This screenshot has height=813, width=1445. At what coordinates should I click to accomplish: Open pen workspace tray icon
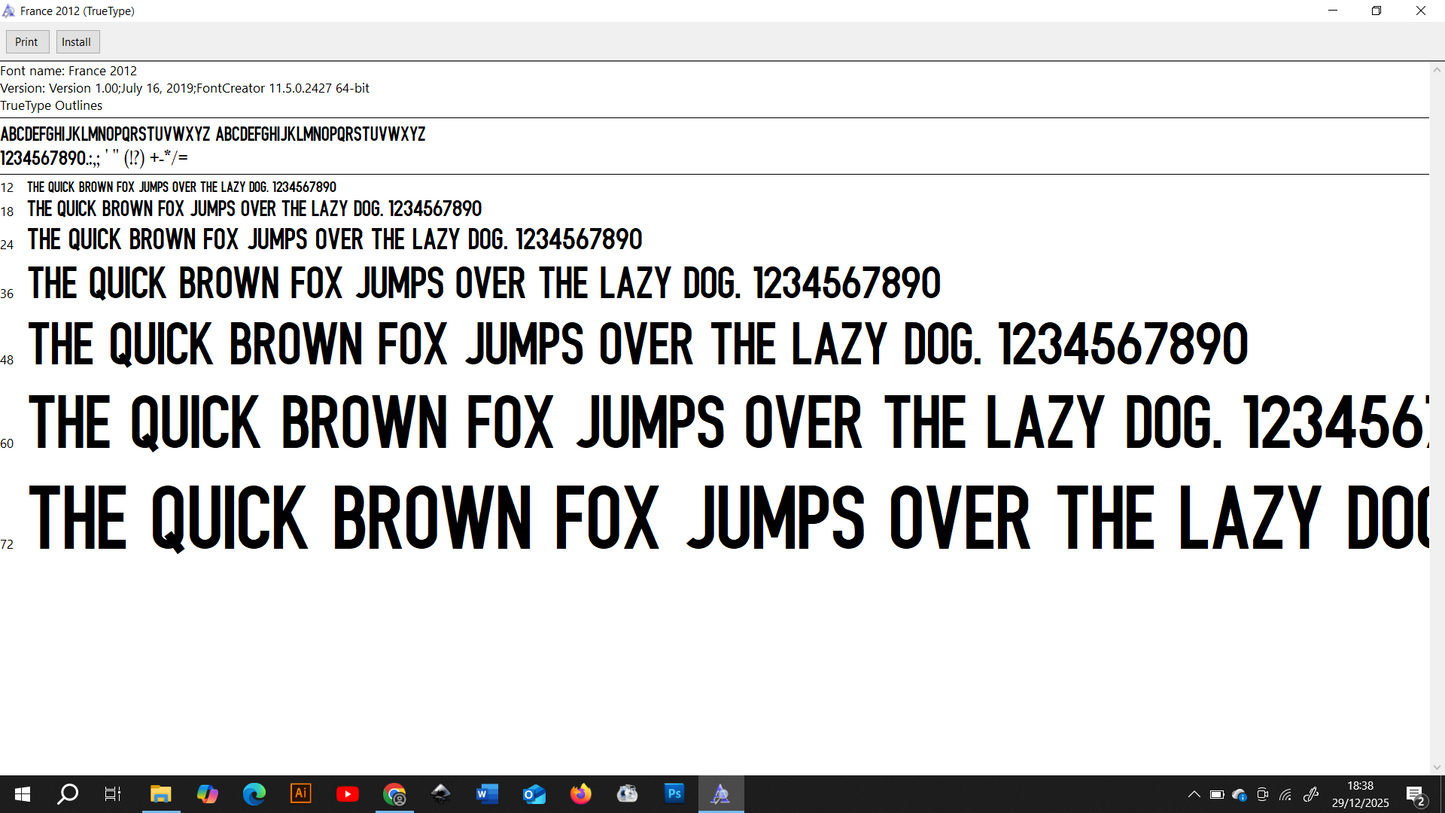point(1311,795)
